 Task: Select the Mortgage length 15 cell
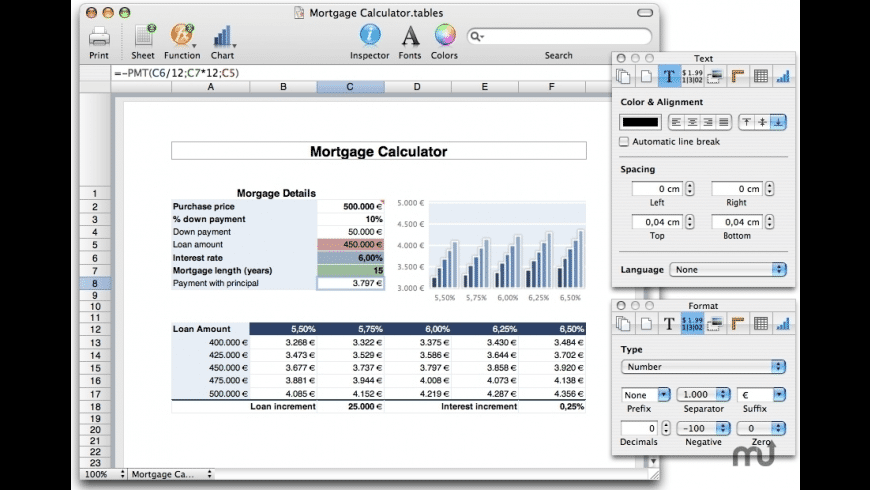tap(350, 270)
